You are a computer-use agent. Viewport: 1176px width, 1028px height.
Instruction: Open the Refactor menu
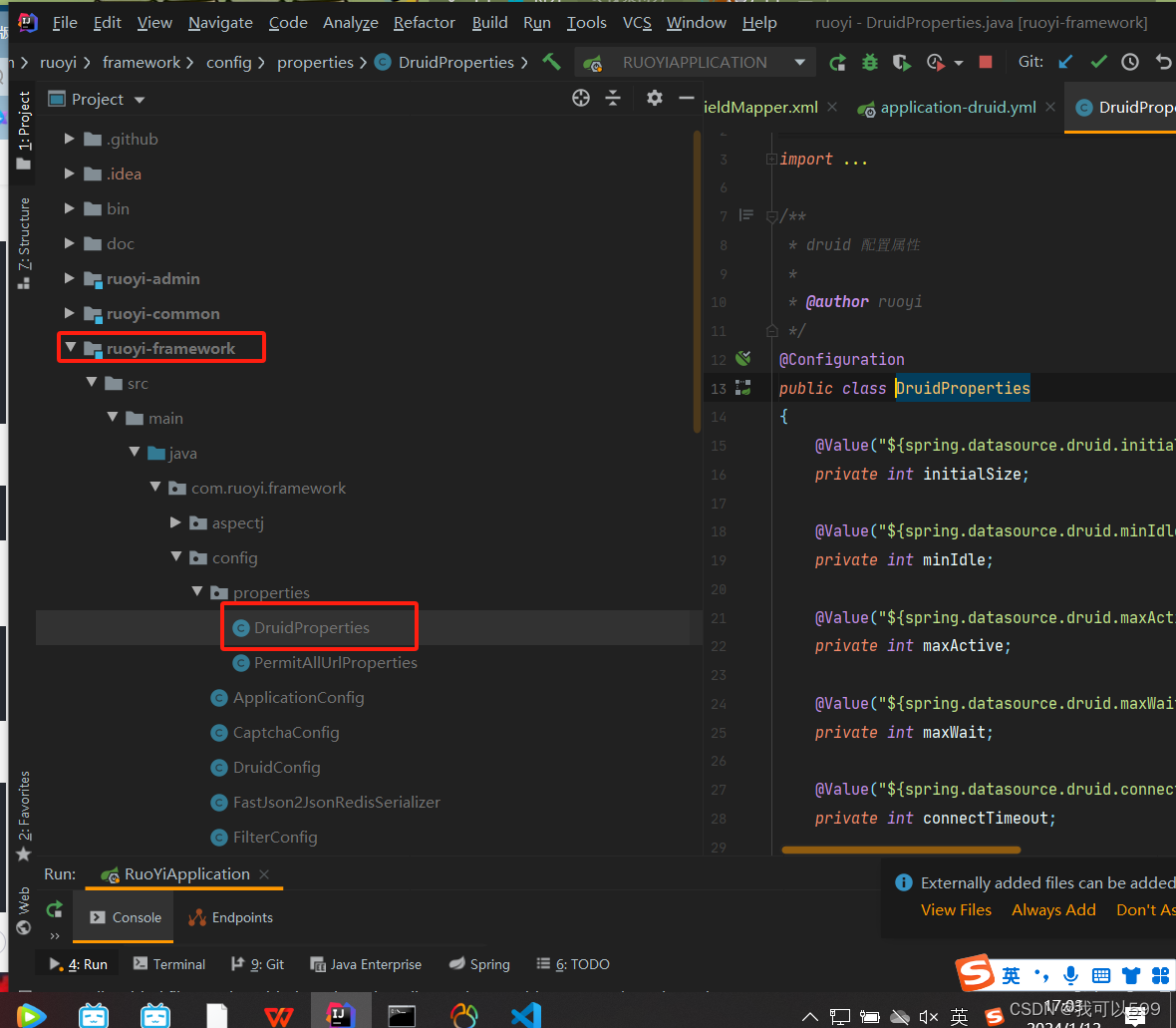425,23
